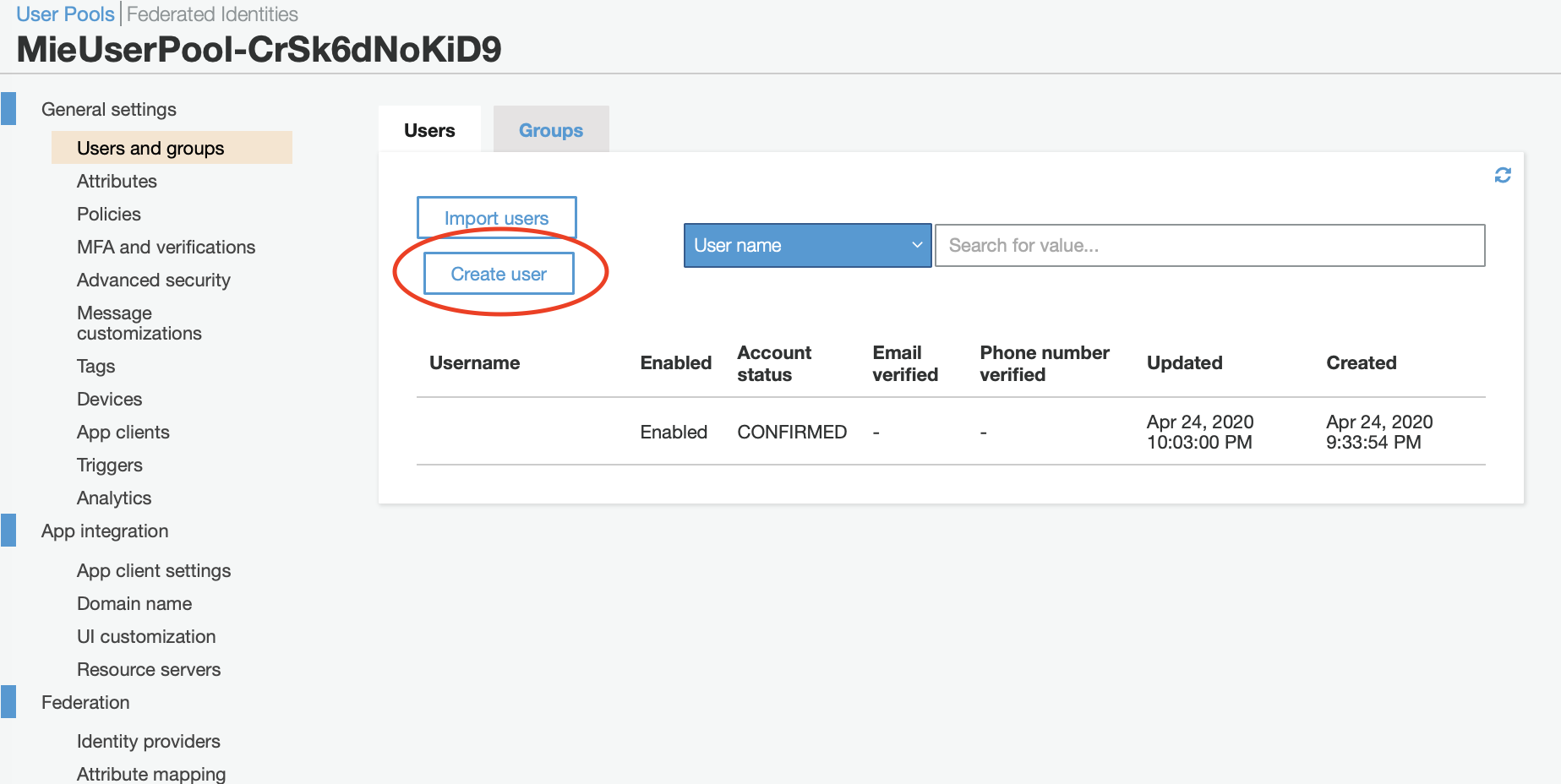Open Domain name settings
The height and width of the screenshot is (784, 1561).
tap(134, 603)
